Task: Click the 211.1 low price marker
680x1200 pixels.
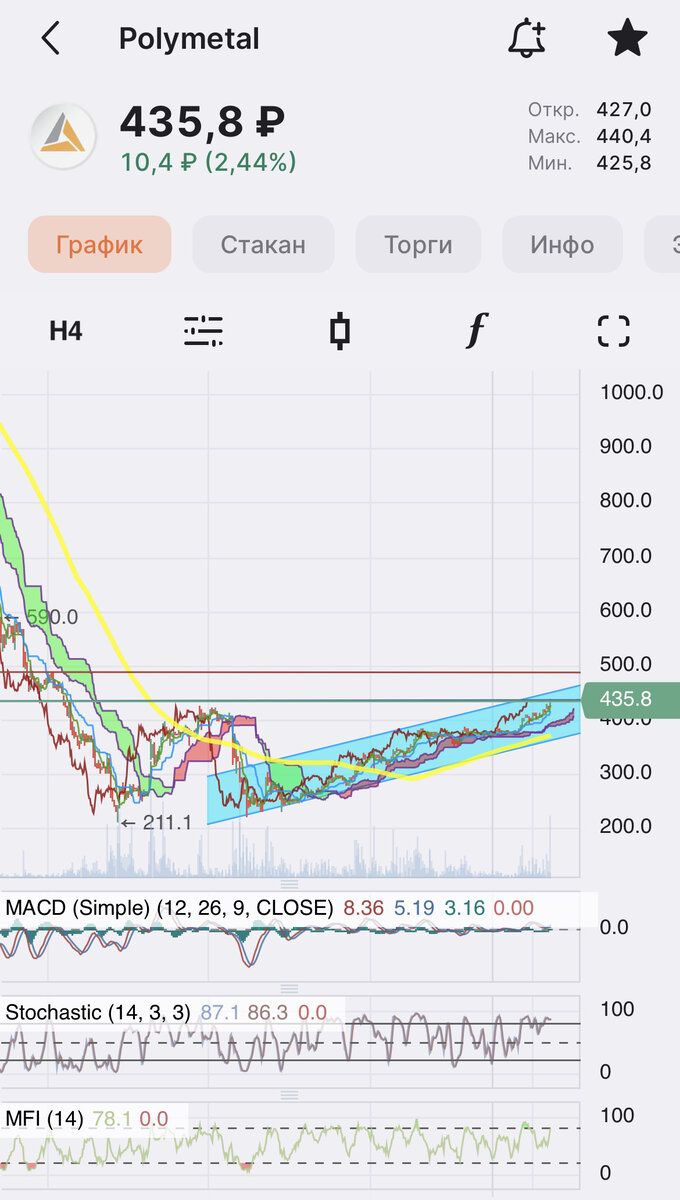Action: 154,823
